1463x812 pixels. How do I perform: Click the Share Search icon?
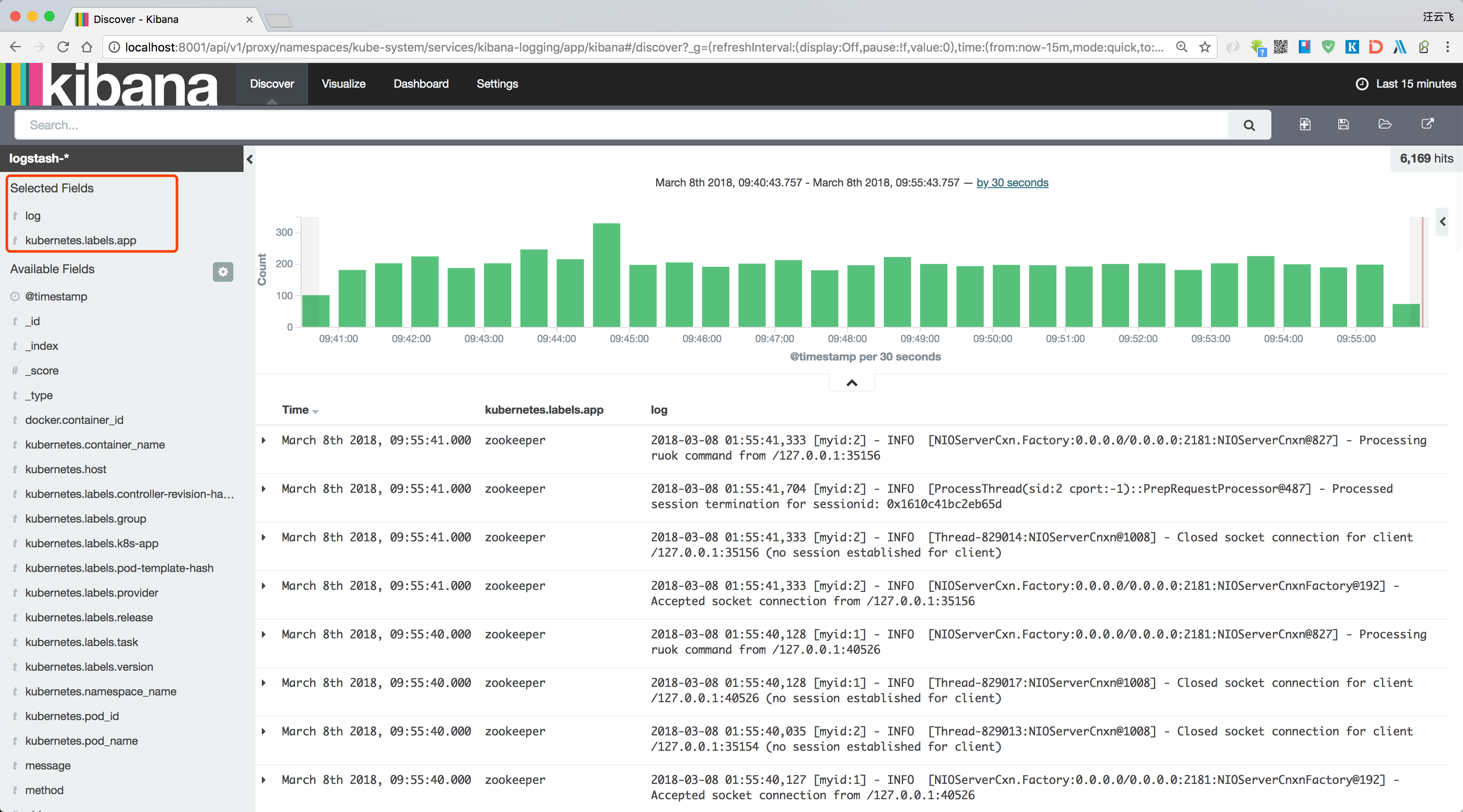tap(1427, 124)
